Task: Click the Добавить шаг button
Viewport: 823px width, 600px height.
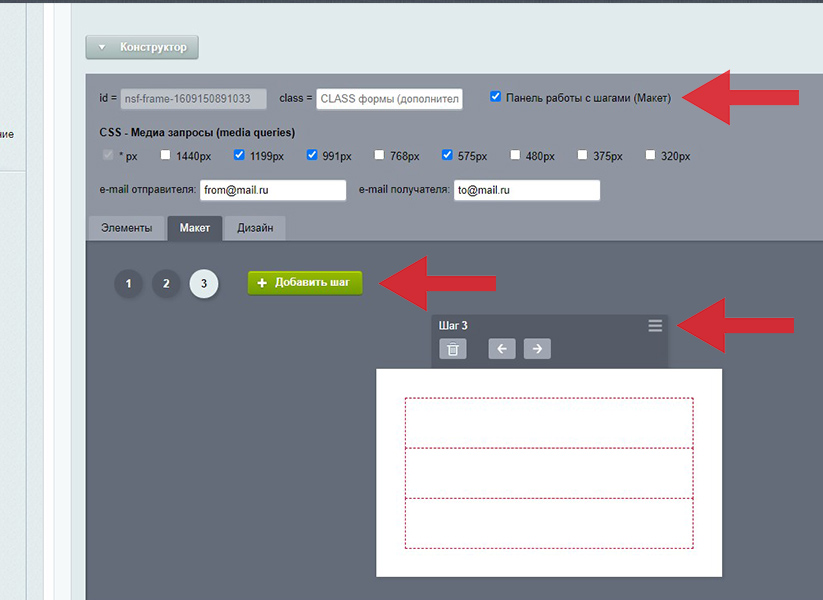Action: [x=305, y=283]
